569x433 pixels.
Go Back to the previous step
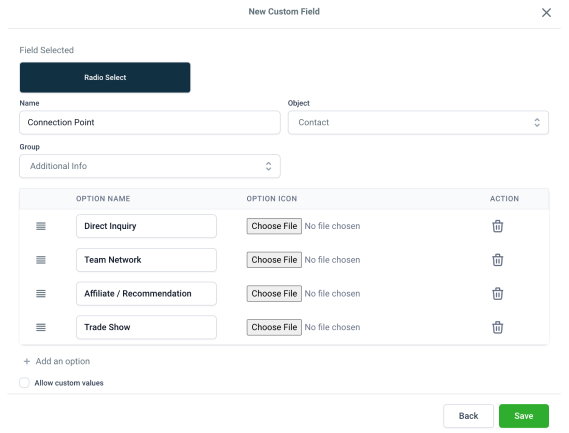click(468, 416)
